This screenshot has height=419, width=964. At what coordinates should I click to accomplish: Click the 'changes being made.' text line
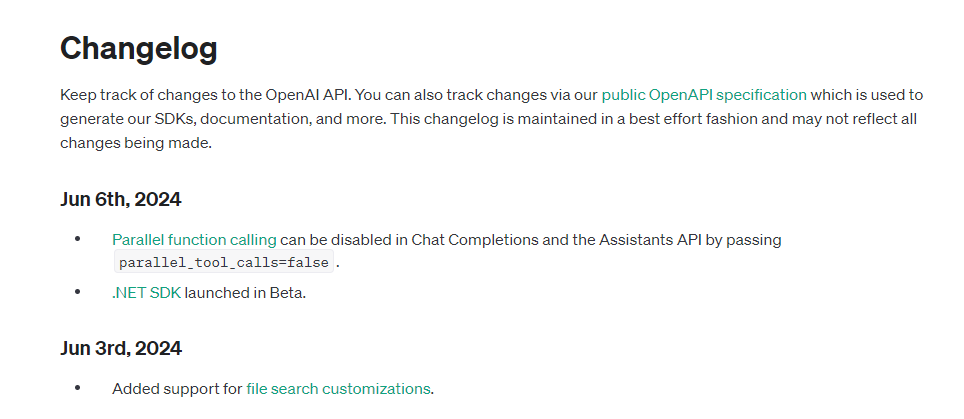click(x=136, y=143)
